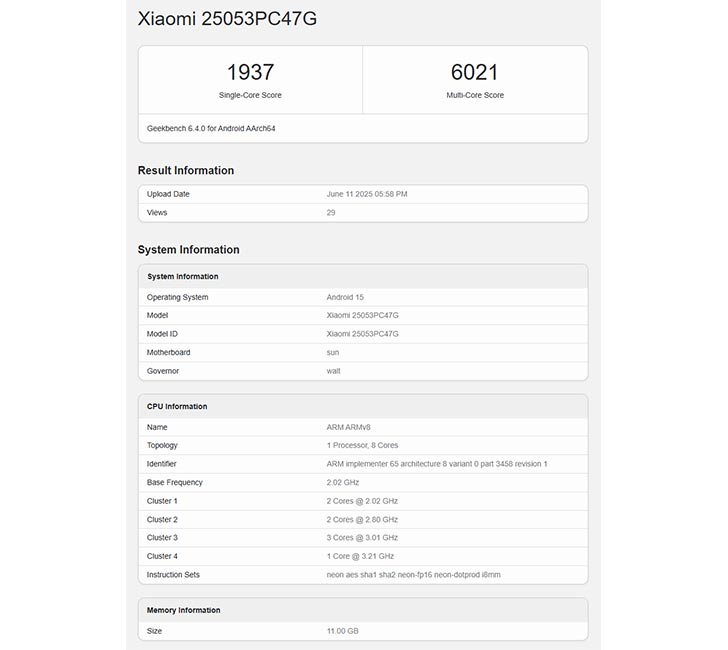Select Xiaomi 25053PC47G in the Model row
The height and width of the screenshot is (650, 728).
click(x=363, y=315)
